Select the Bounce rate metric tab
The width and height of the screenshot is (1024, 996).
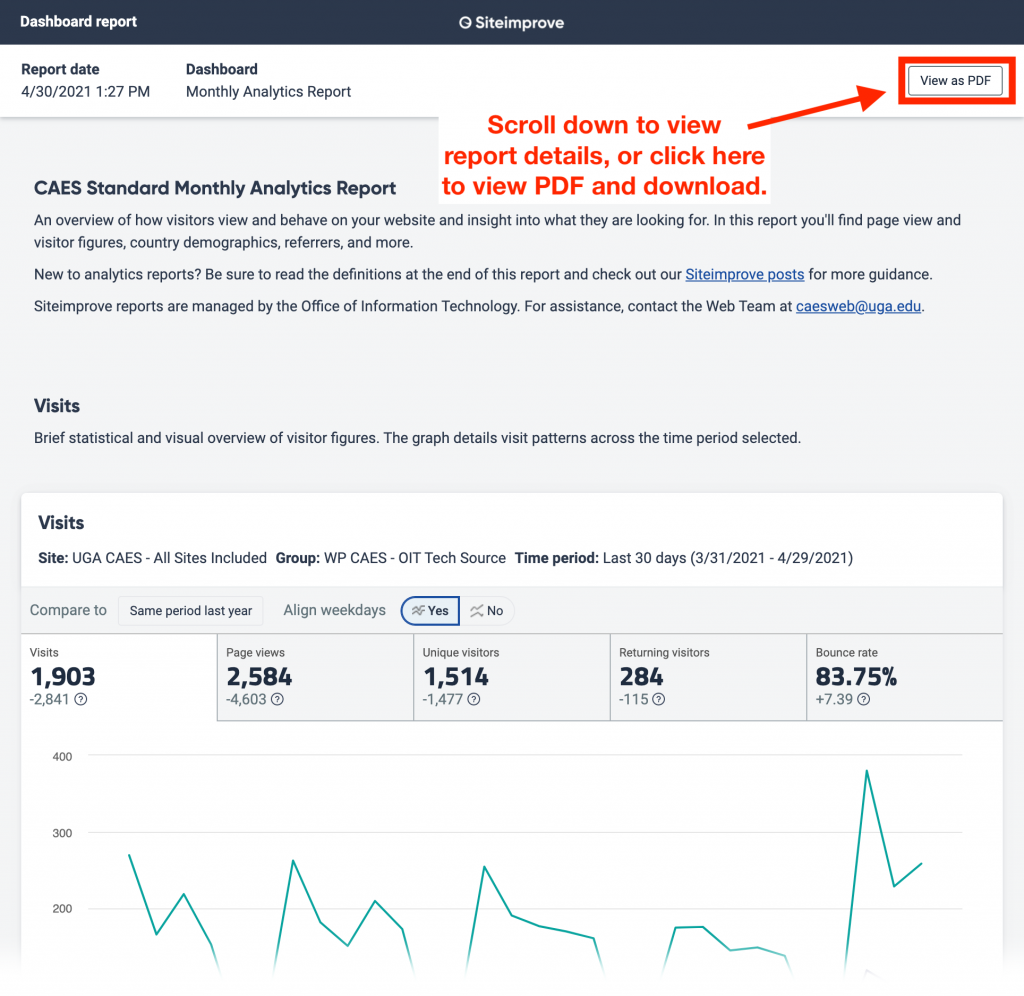(905, 677)
